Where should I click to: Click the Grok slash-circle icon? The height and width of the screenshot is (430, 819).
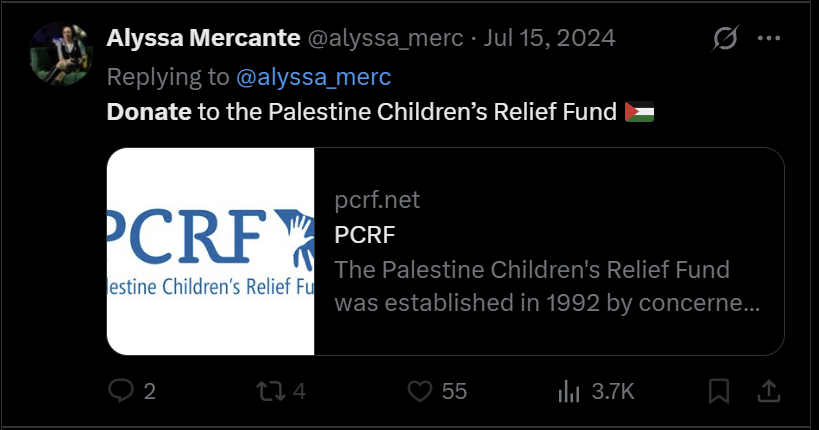[x=725, y=38]
